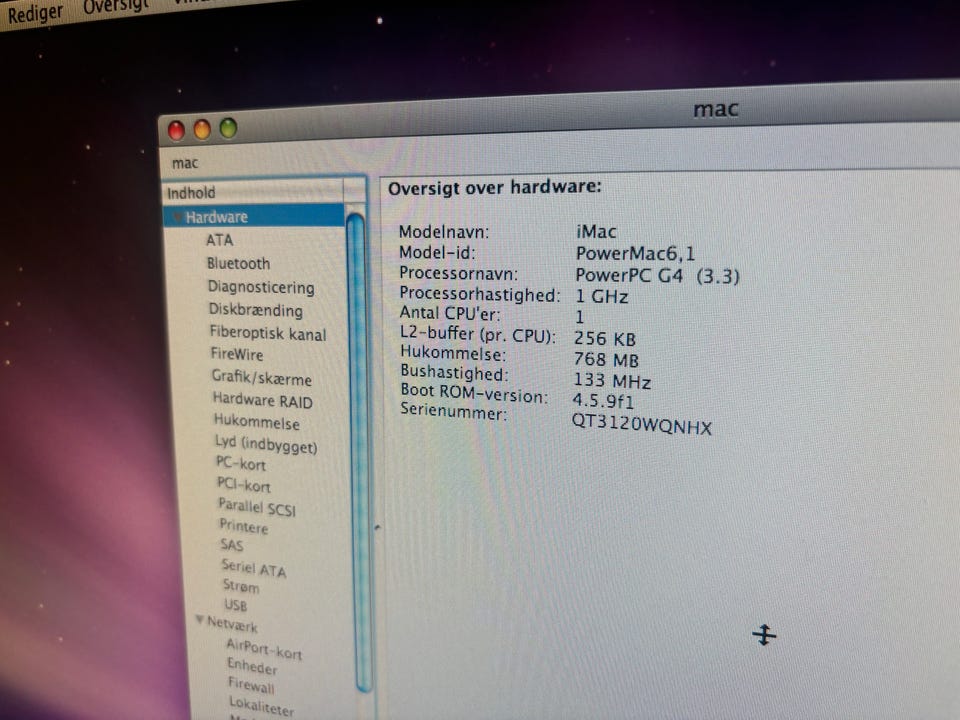
Task: Select Lyd (indbygget) entry
Action: (x=266, y=444)
